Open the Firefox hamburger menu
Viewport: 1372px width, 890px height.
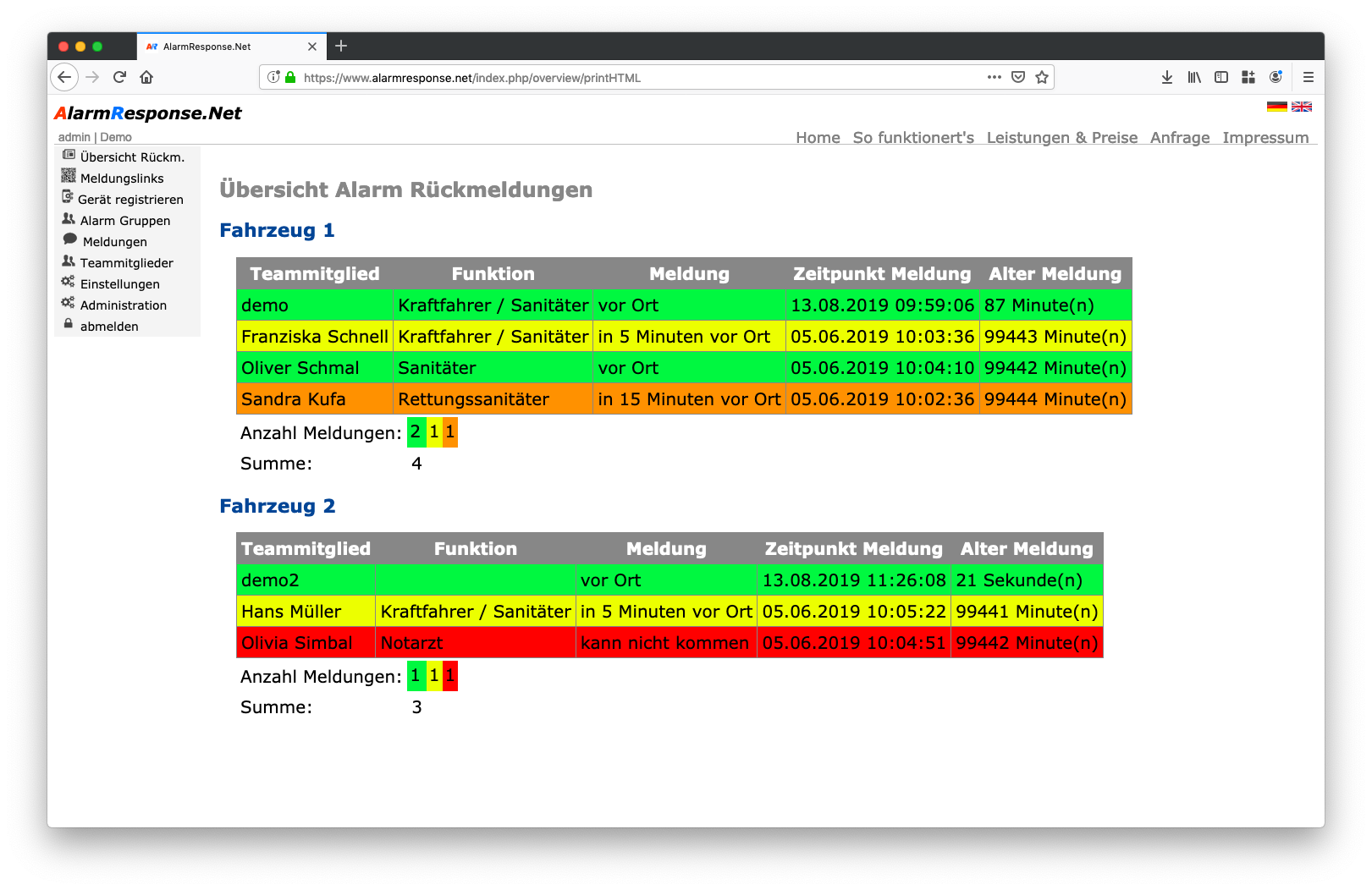coord(1308,77)
